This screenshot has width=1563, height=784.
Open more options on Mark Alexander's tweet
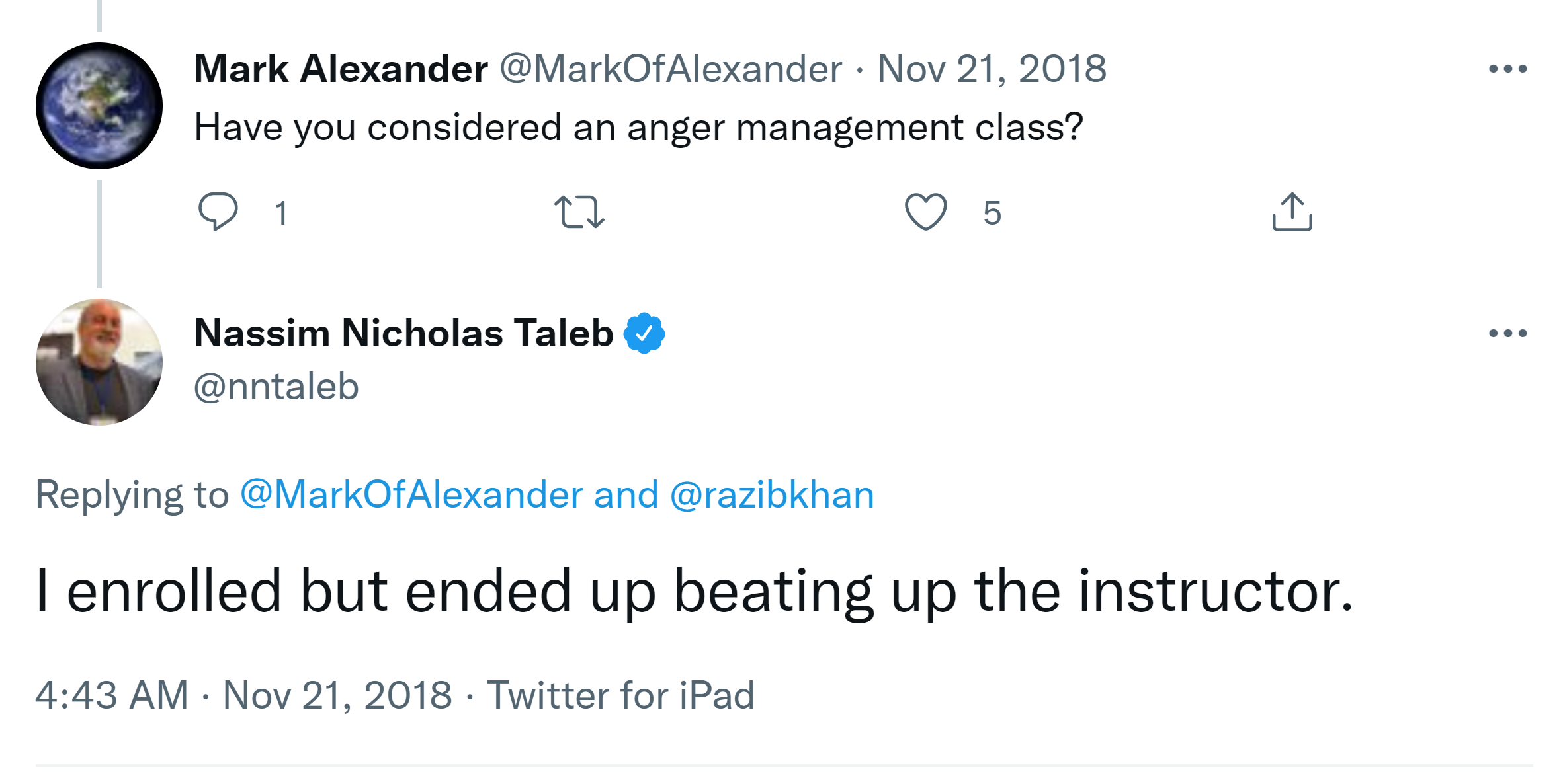pos(1507,69)
